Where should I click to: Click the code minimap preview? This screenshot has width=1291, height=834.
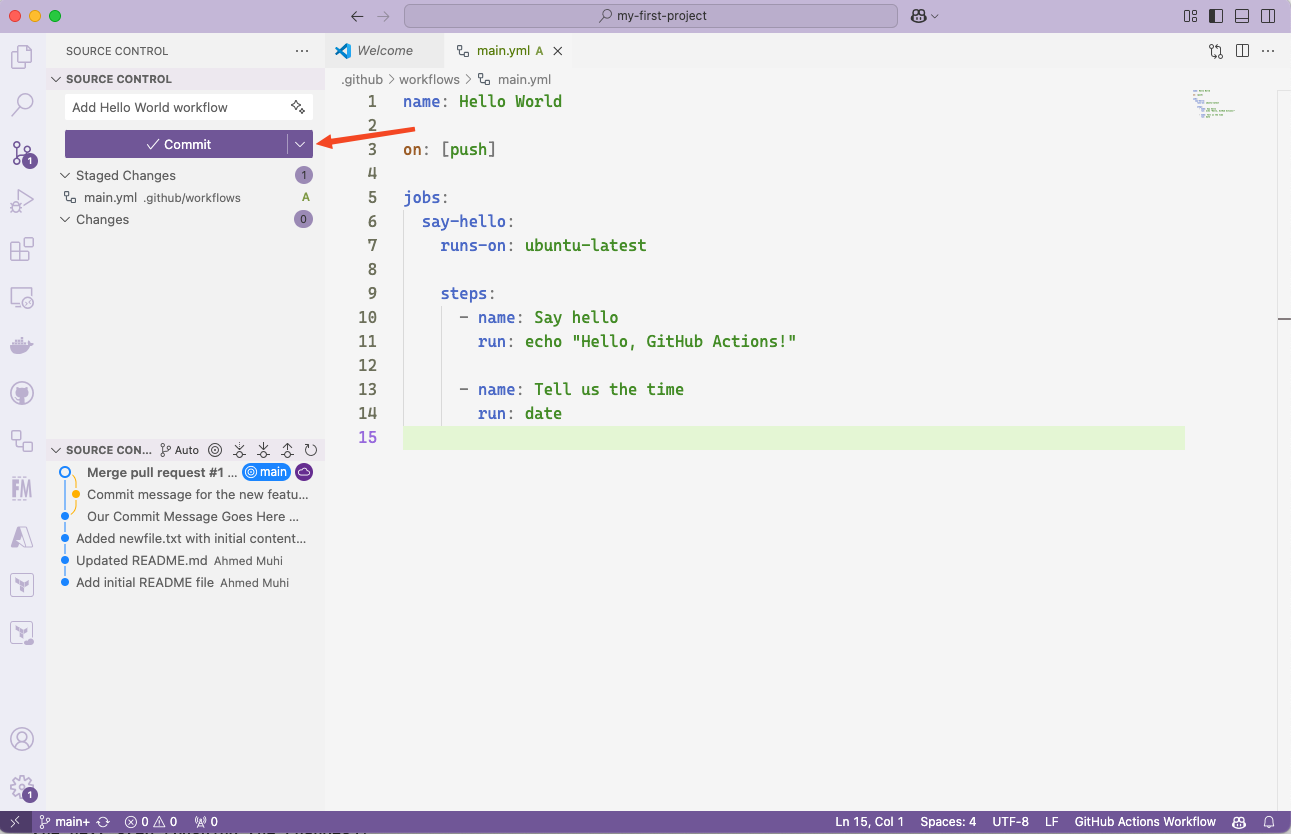(1214, 105)
